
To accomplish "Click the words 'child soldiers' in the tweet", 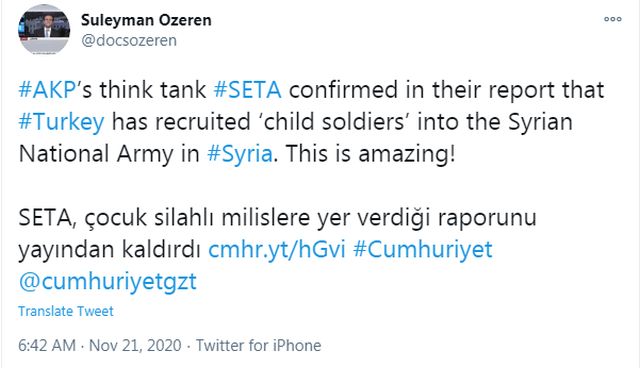I will (x=333, y=122).
